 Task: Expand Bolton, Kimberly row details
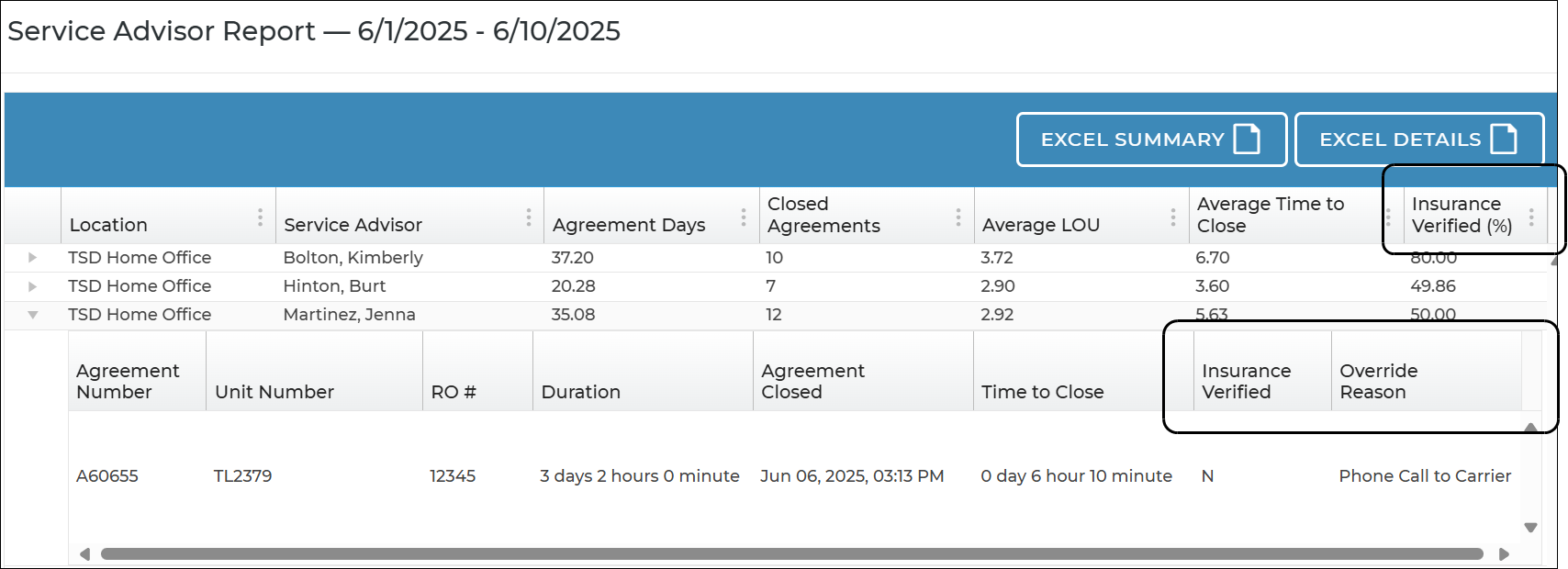click(33, 258)
